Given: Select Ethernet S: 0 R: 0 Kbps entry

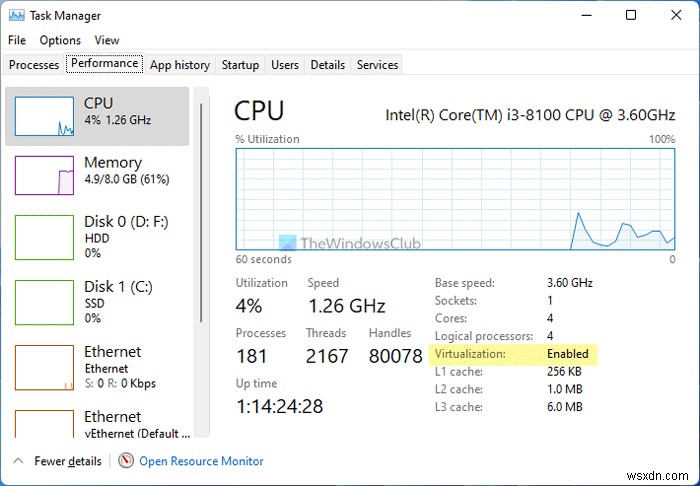Looking at the screenshot, I should [x=97, y=368].
